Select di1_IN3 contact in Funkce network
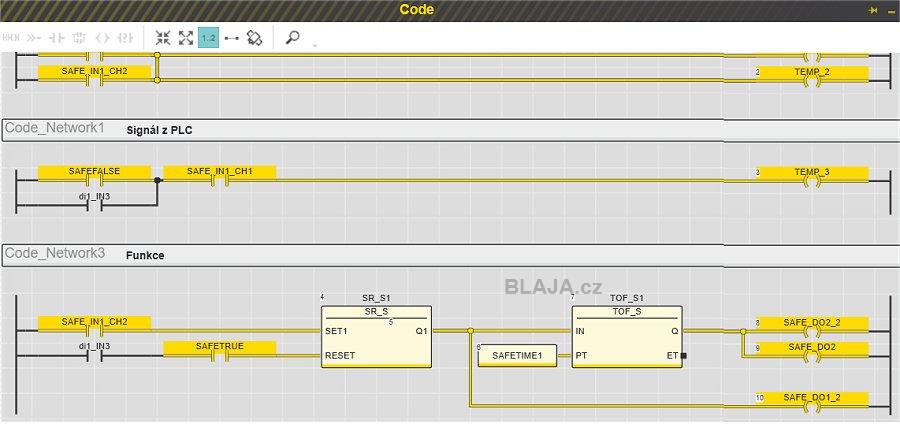The image size is (900, 424). pos(94,351)
